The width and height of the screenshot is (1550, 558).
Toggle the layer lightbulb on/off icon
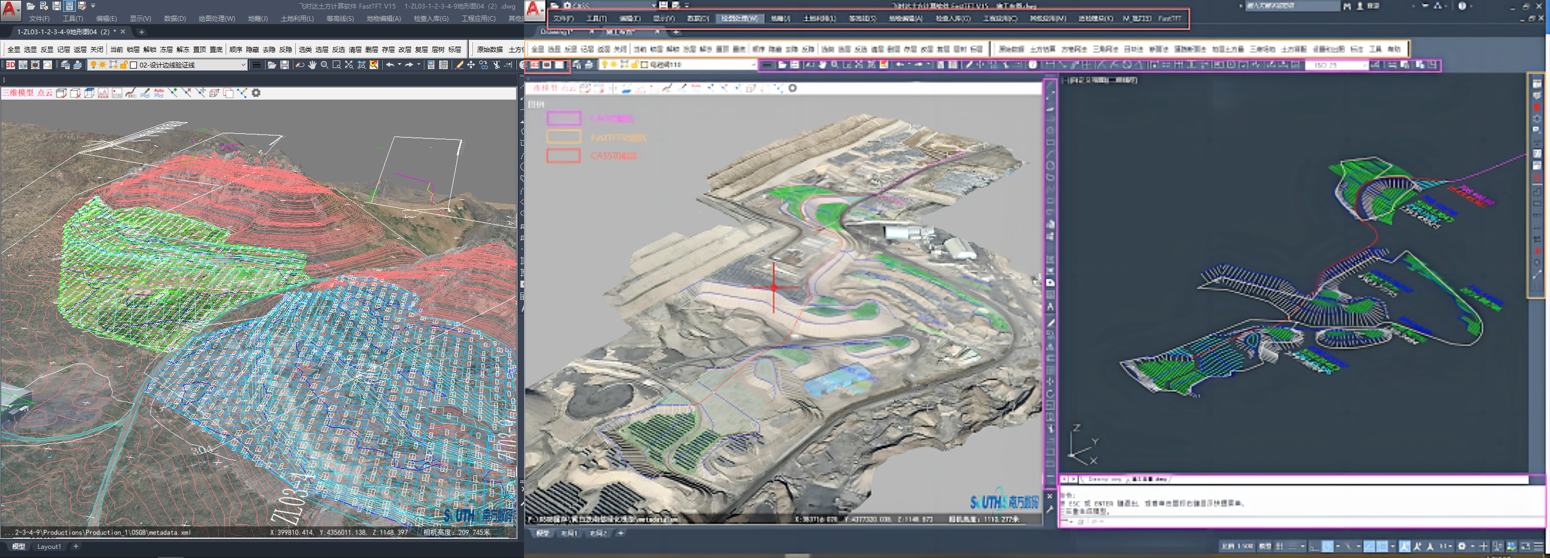point(93,65)
